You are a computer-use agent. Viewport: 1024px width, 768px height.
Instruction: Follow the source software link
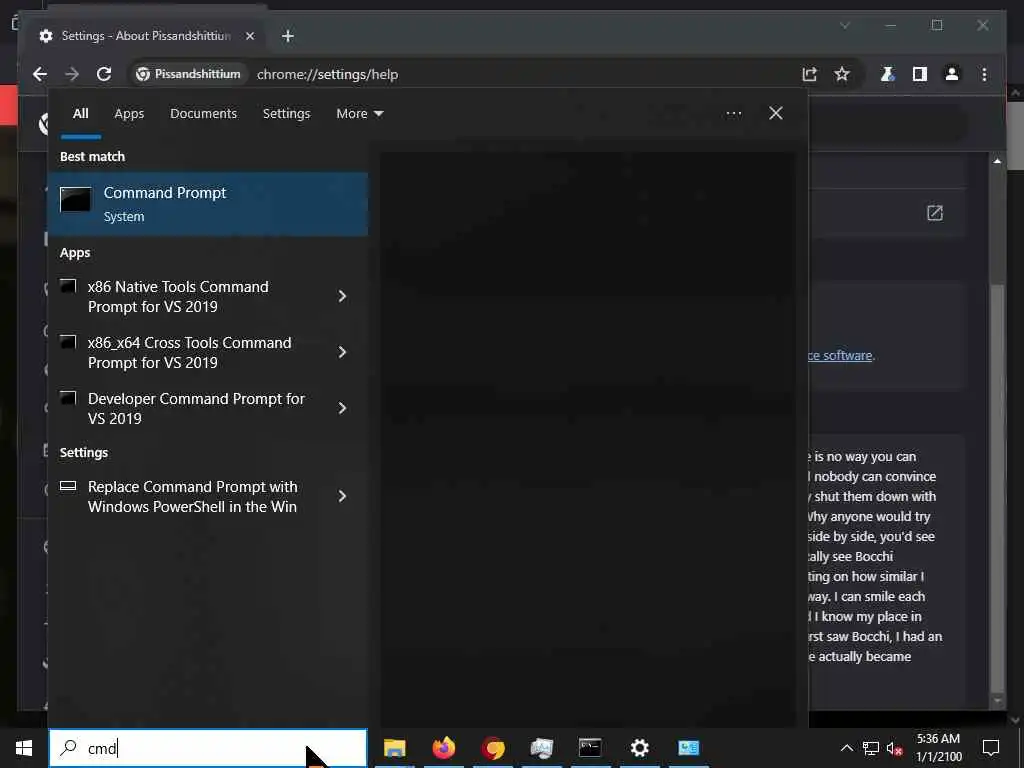tap(840, 355)
